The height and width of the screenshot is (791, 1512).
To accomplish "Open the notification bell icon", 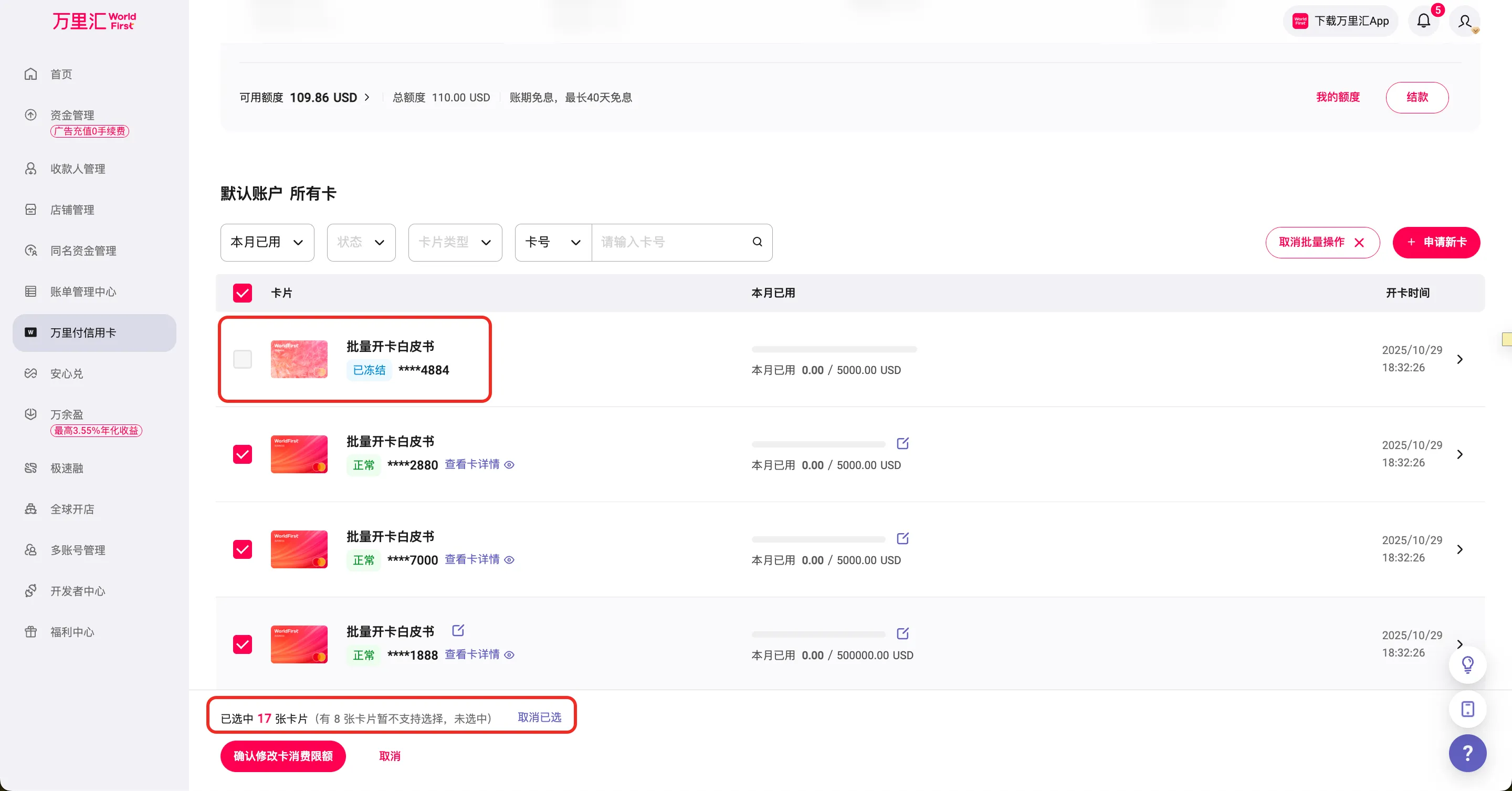I will [x=1423, y=21].
